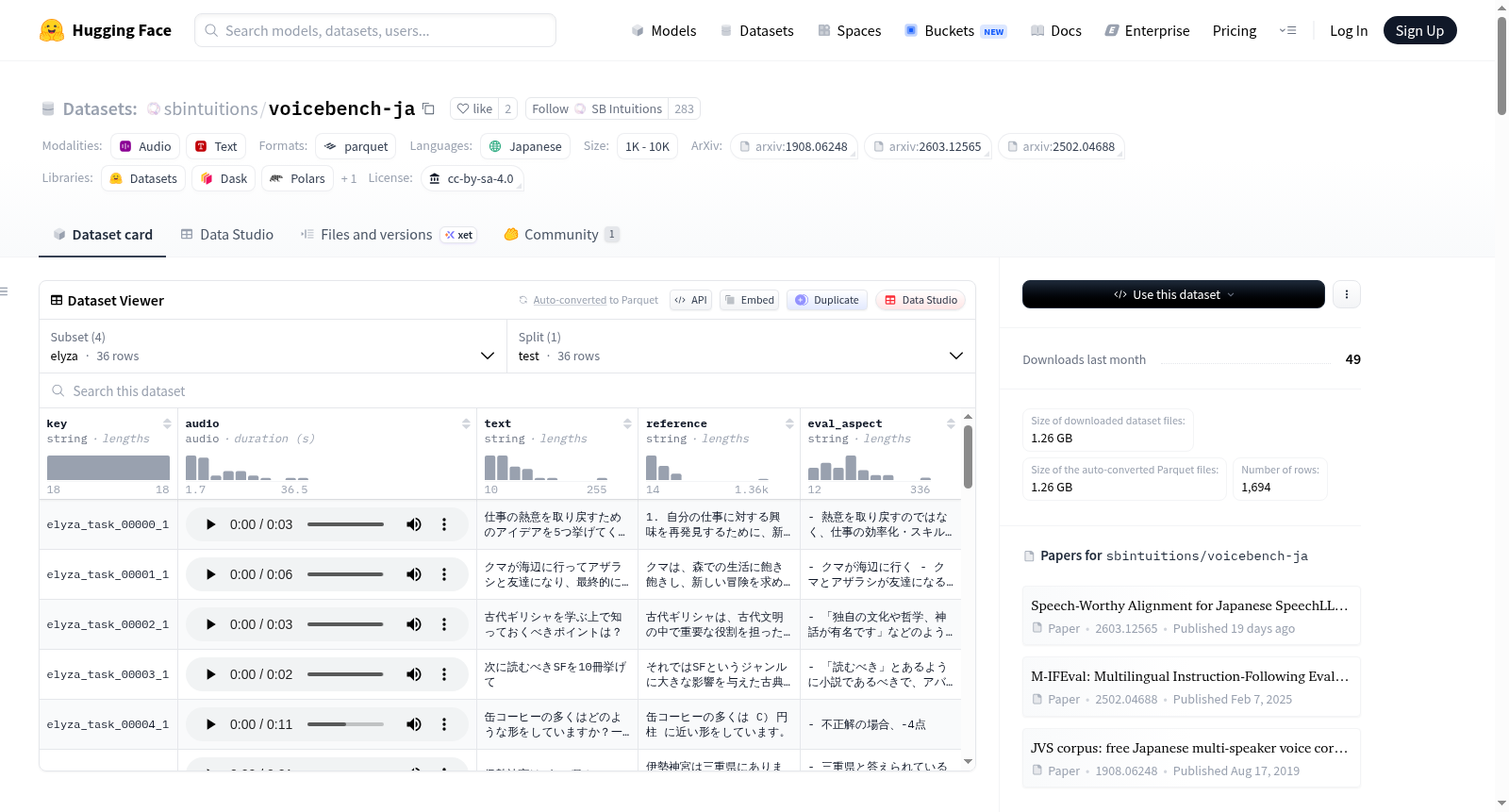Sort by the text column
This screenshot has width=1509, height=812.
point(627,423)
